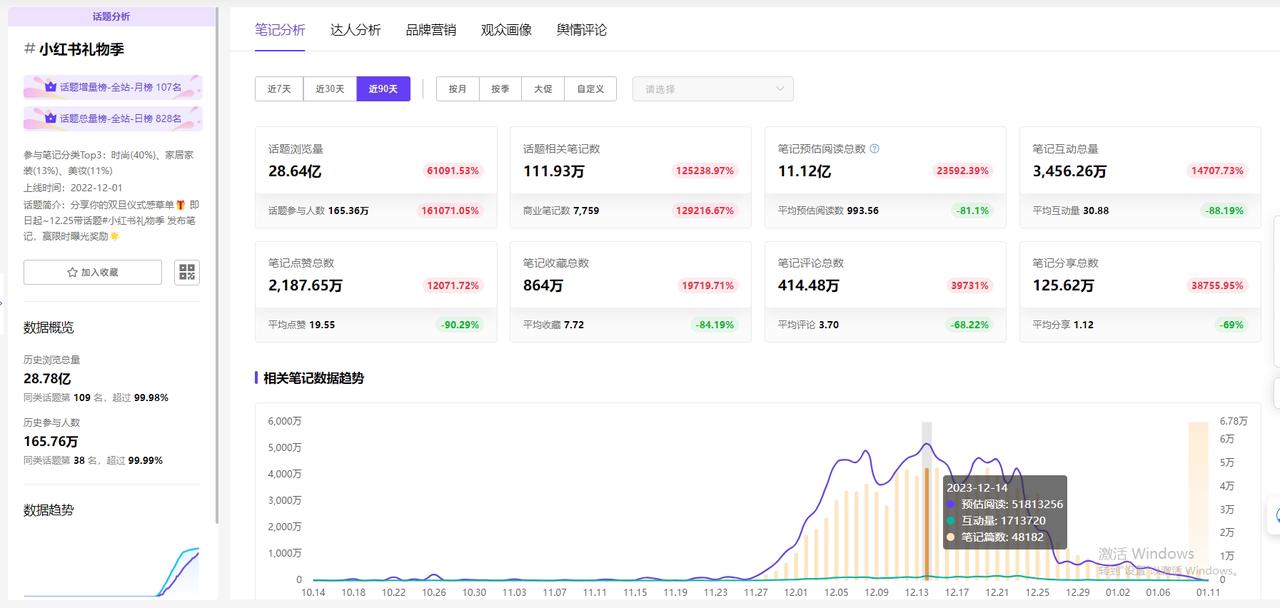Click the 历史参与人数 value 165.76万
The image size is (1280, 608).
[x=51, y=442]
